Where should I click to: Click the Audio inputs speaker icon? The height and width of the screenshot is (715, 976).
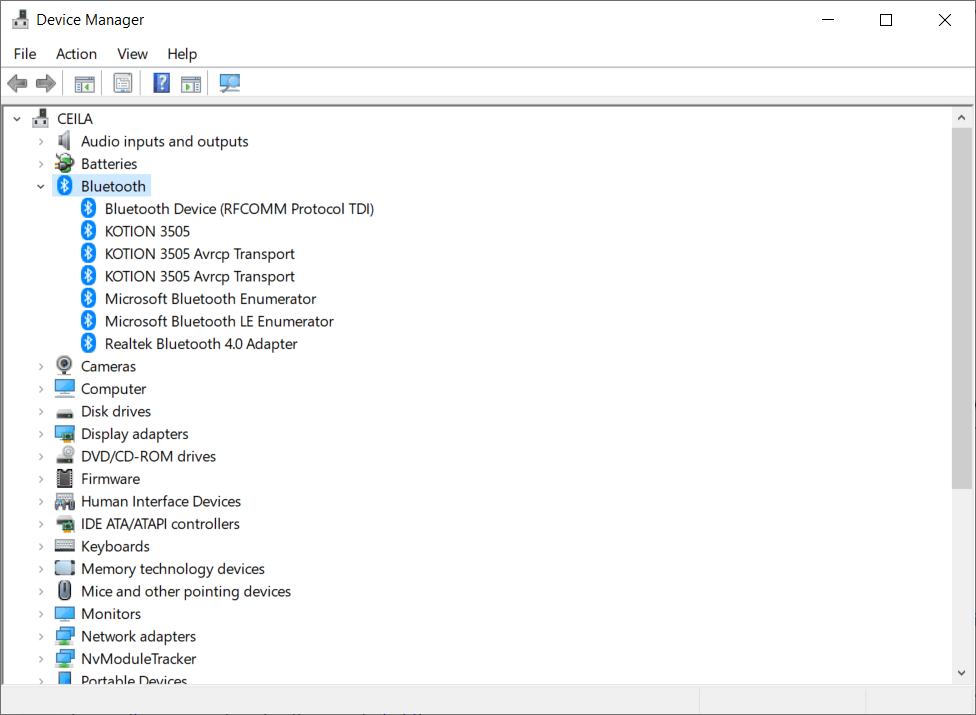pyautogui.click(x=64, y=141)
